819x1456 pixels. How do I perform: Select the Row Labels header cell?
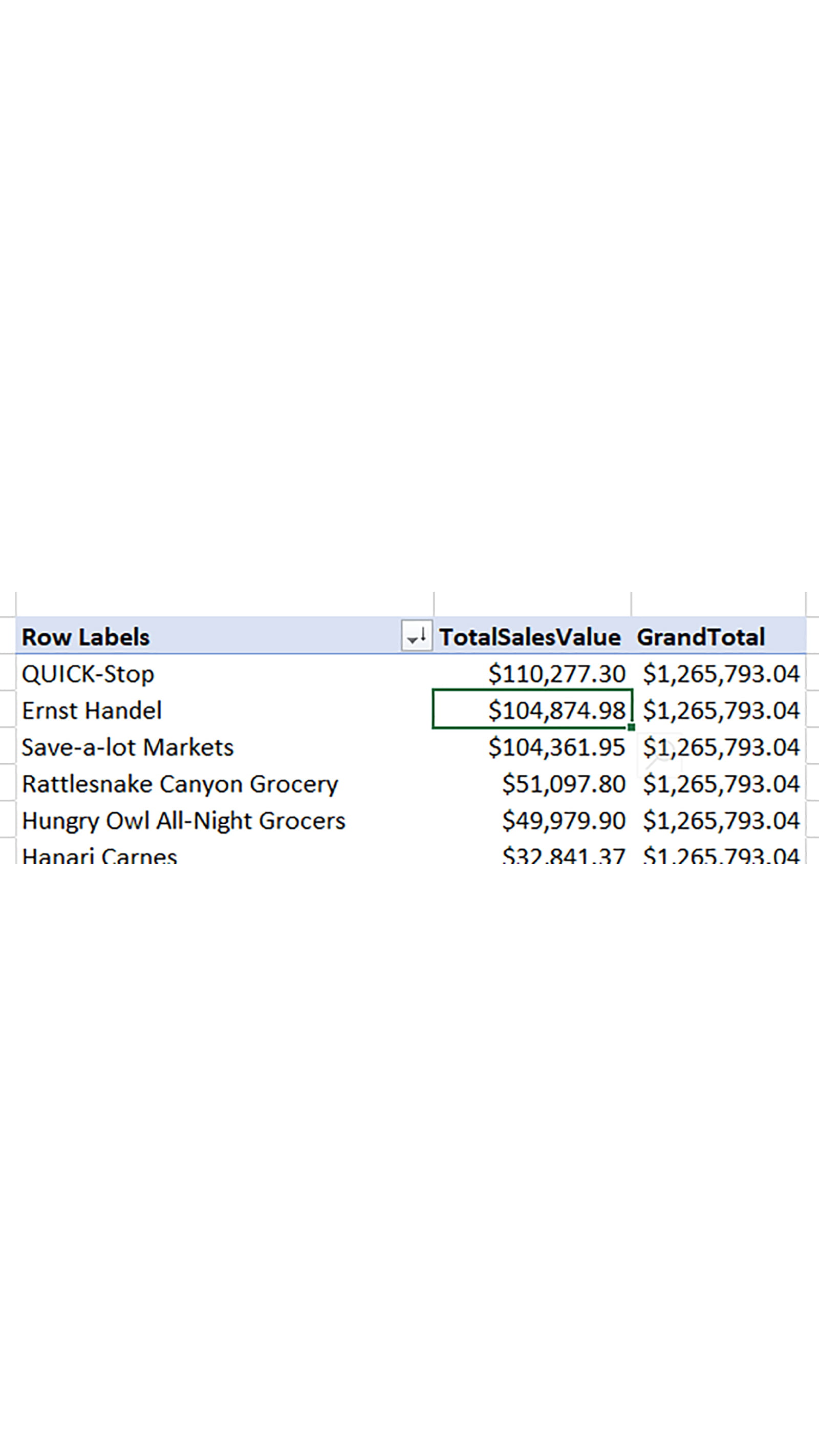click(x=86, y=637)
